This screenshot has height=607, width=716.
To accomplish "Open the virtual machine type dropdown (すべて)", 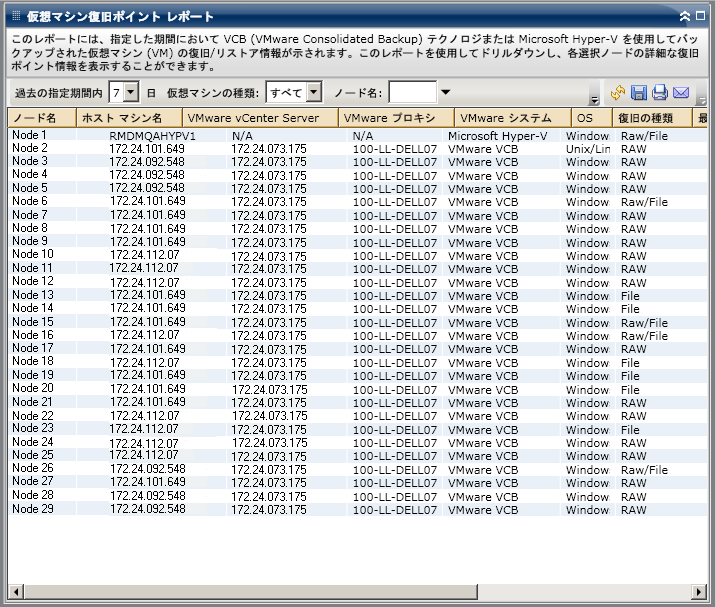I will 314,93.
